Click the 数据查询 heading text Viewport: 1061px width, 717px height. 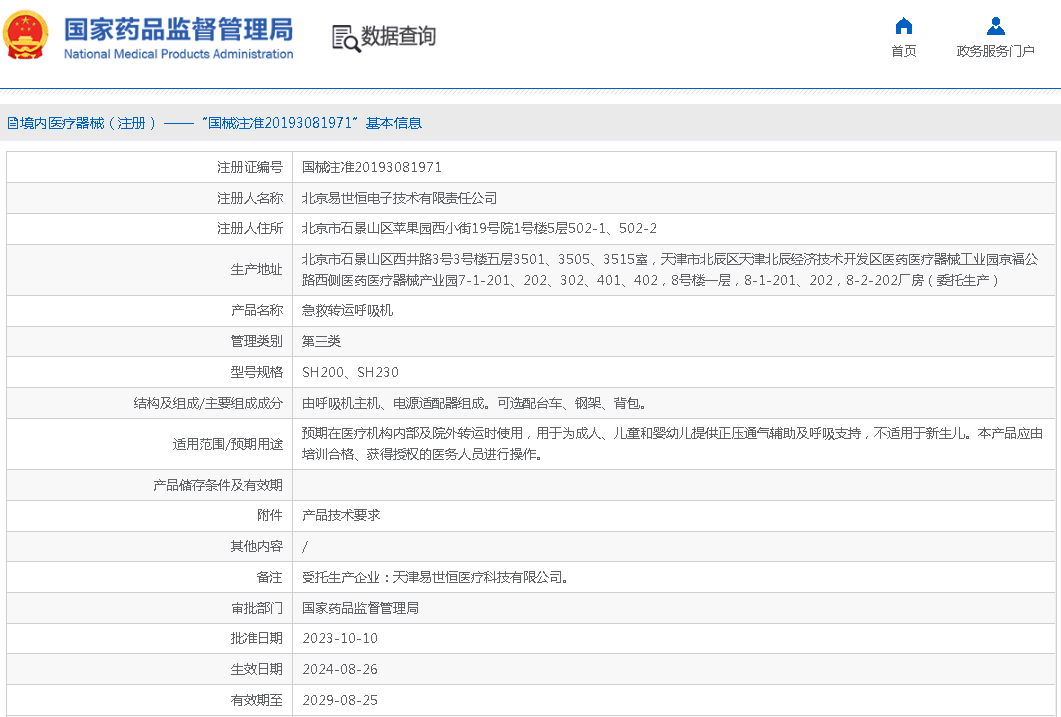tap(399, 37)
